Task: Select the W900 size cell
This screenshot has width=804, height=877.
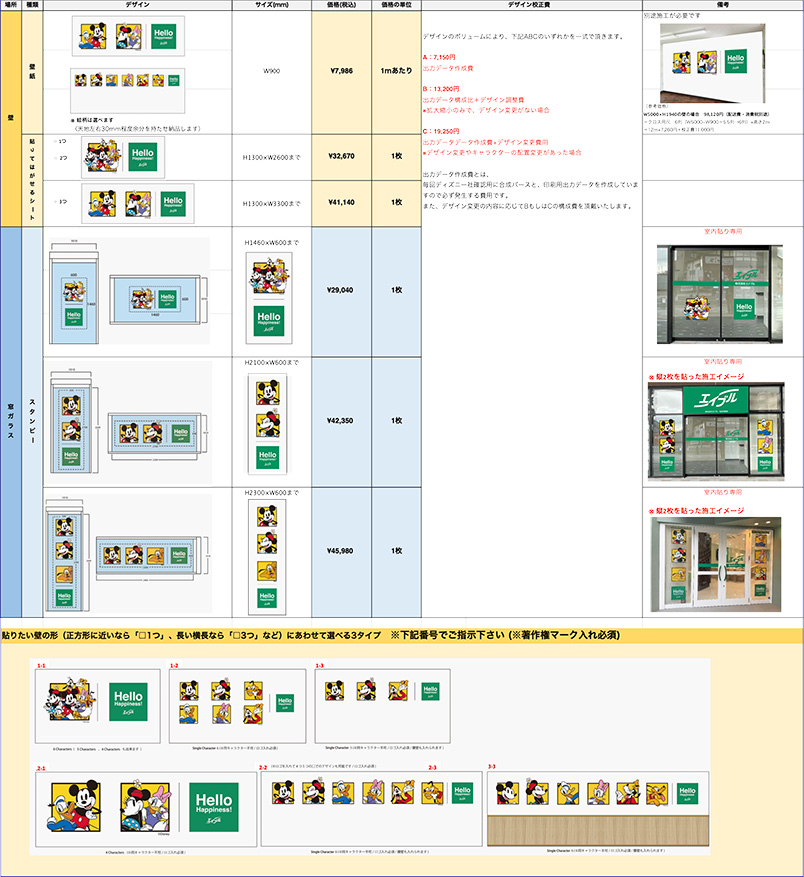Action: (271, 71)
